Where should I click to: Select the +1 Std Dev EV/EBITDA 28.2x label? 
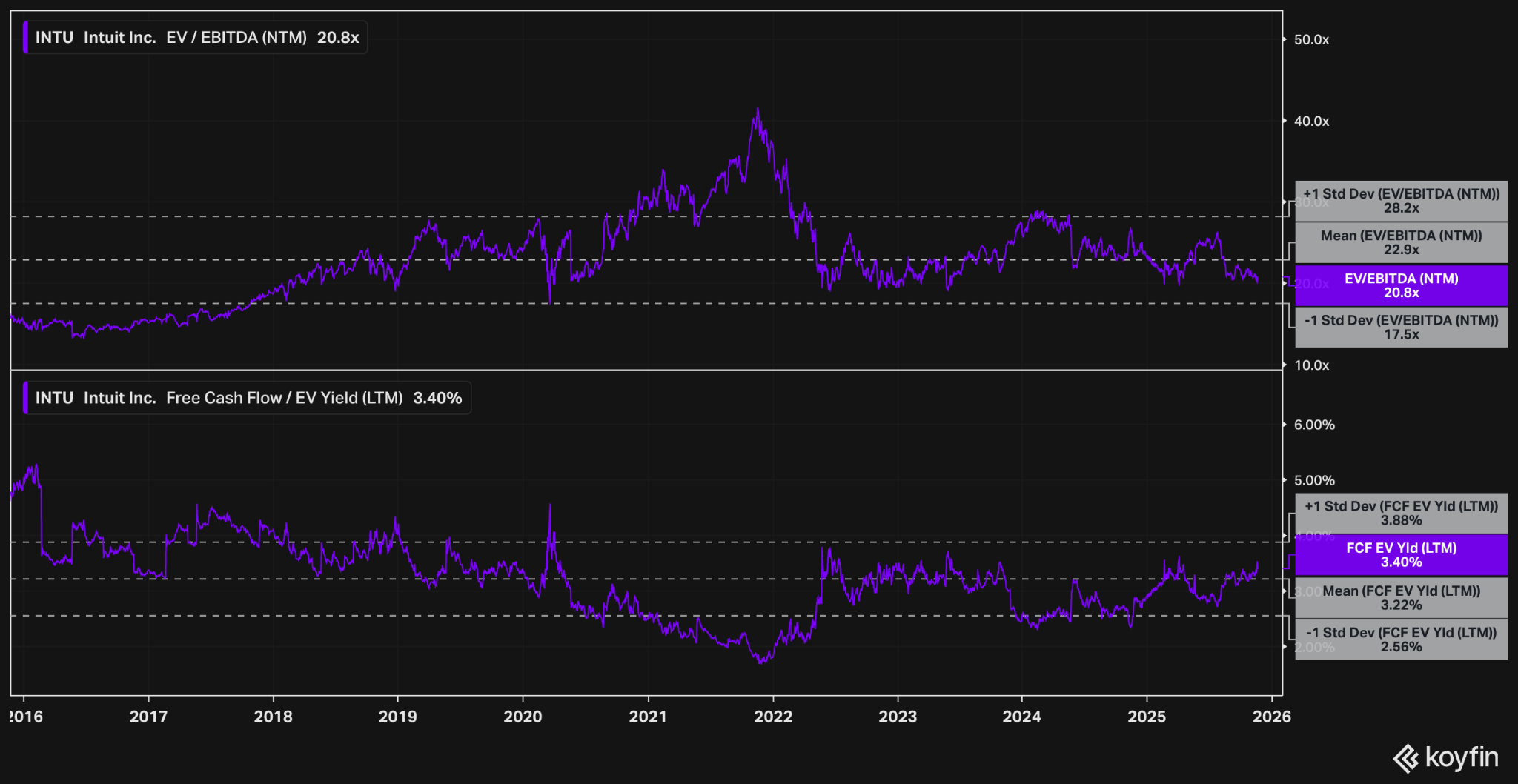pyautogui.click(x=1401, y=201)
